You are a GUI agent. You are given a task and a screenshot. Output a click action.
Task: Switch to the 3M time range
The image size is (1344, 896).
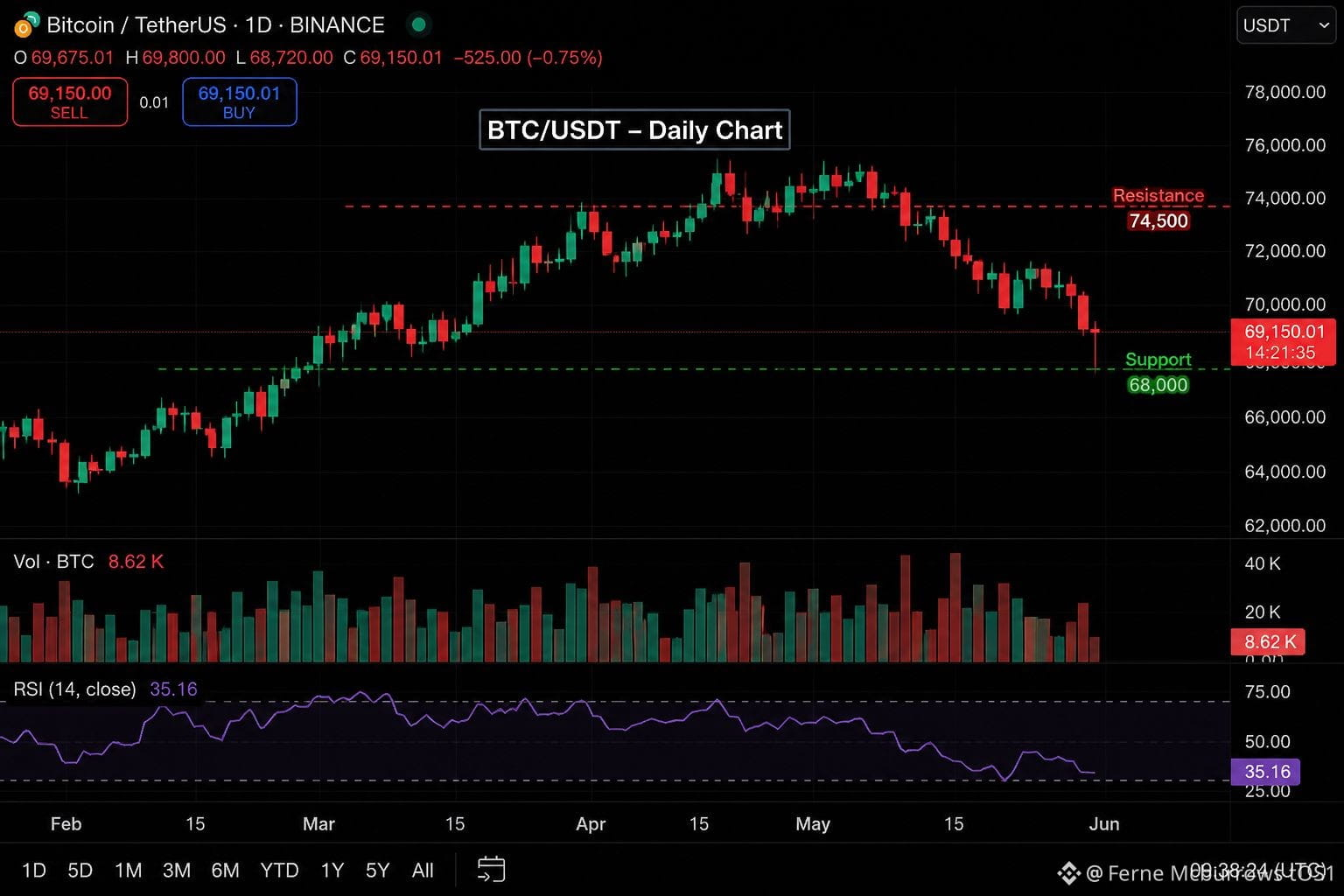177,870
